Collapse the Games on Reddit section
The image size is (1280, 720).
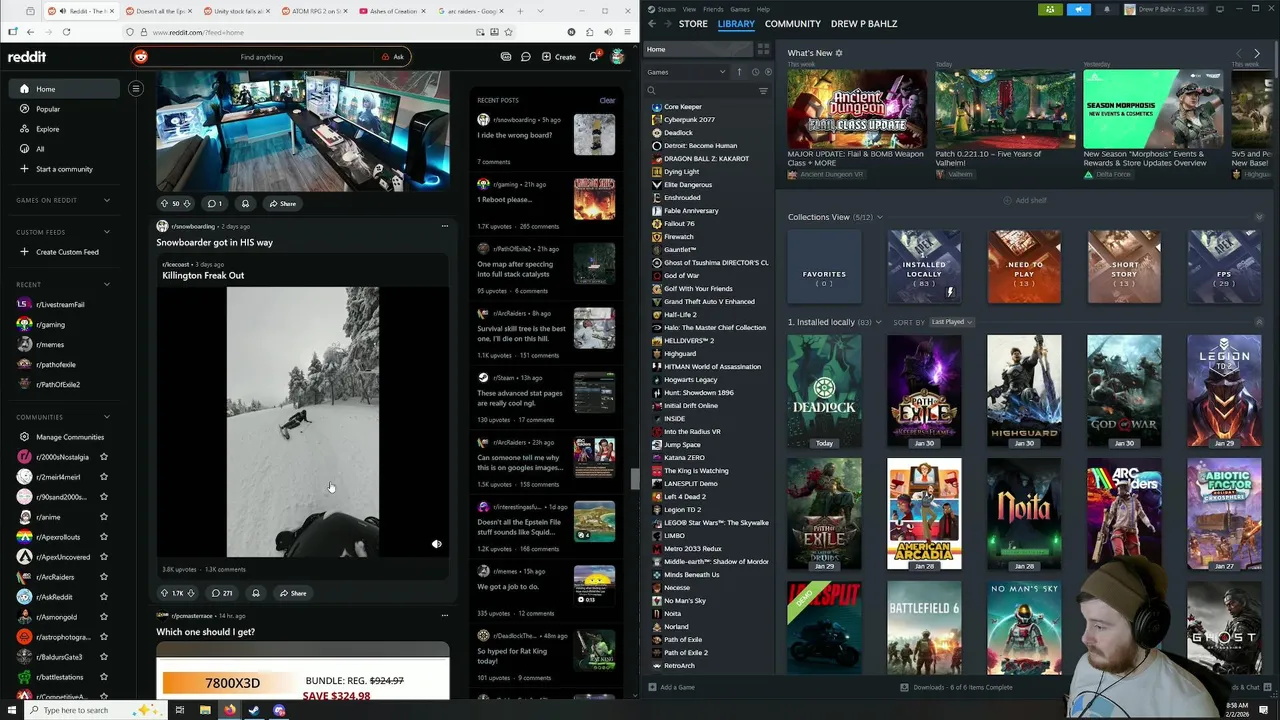107,200
